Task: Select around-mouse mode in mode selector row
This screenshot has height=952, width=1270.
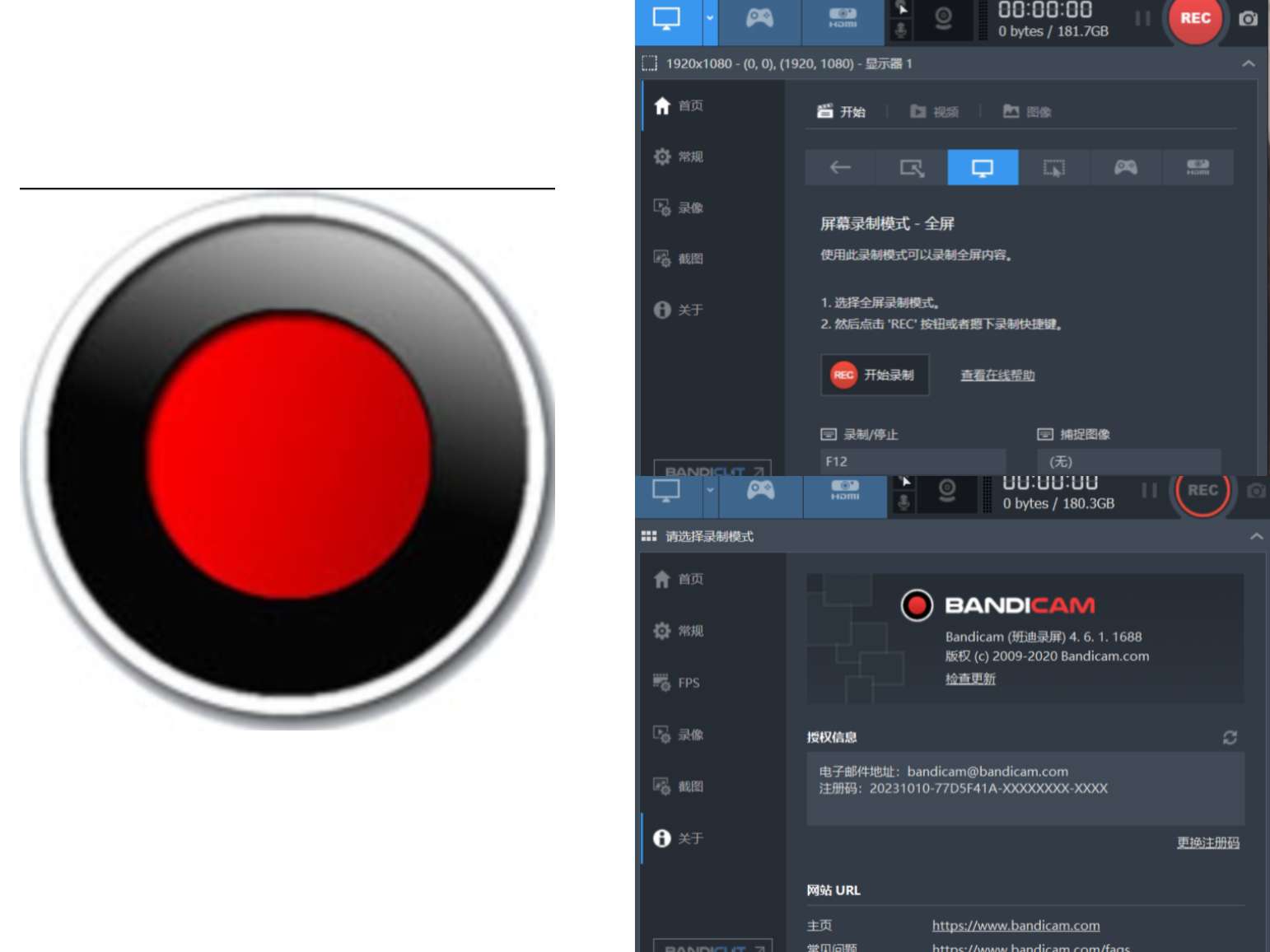Action: coord(1054,168)
